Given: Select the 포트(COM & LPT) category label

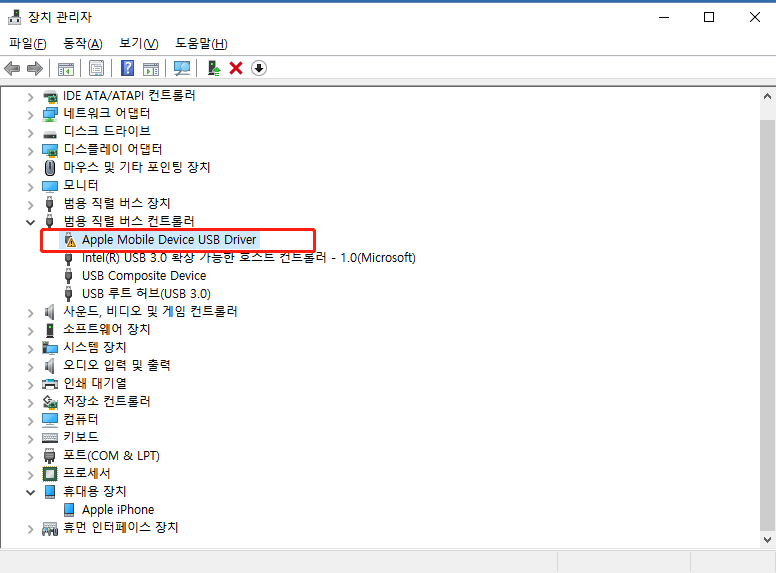Looking at the screenshot, I should point(111,456).
